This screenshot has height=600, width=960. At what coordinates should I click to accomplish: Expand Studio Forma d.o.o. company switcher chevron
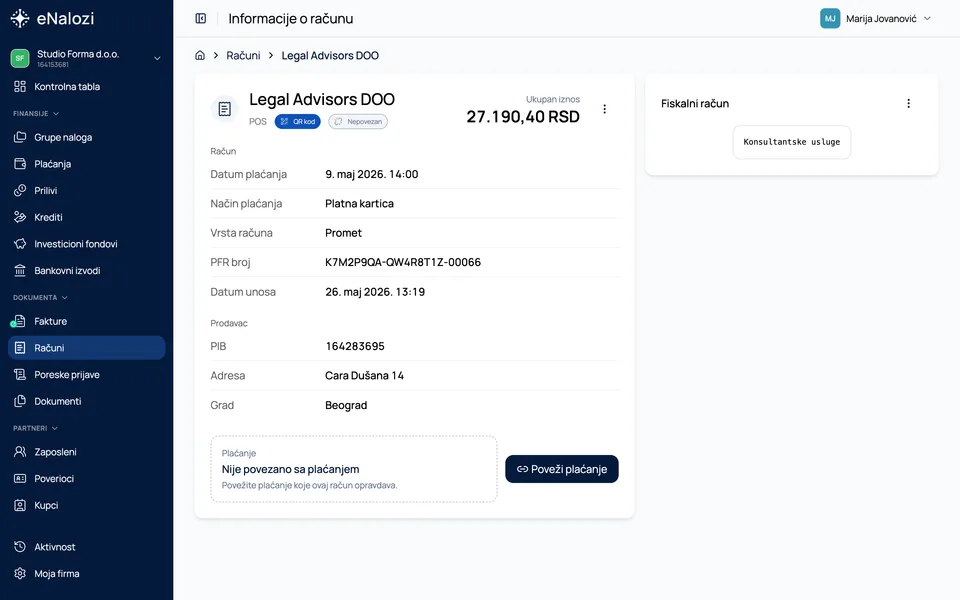pos(157,58)
